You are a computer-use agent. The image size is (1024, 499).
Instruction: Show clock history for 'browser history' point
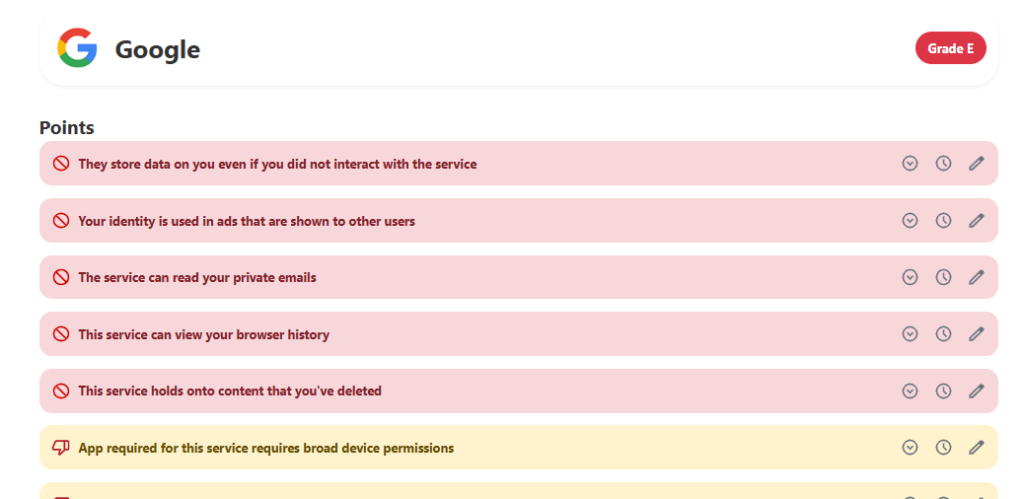[943, 334]
